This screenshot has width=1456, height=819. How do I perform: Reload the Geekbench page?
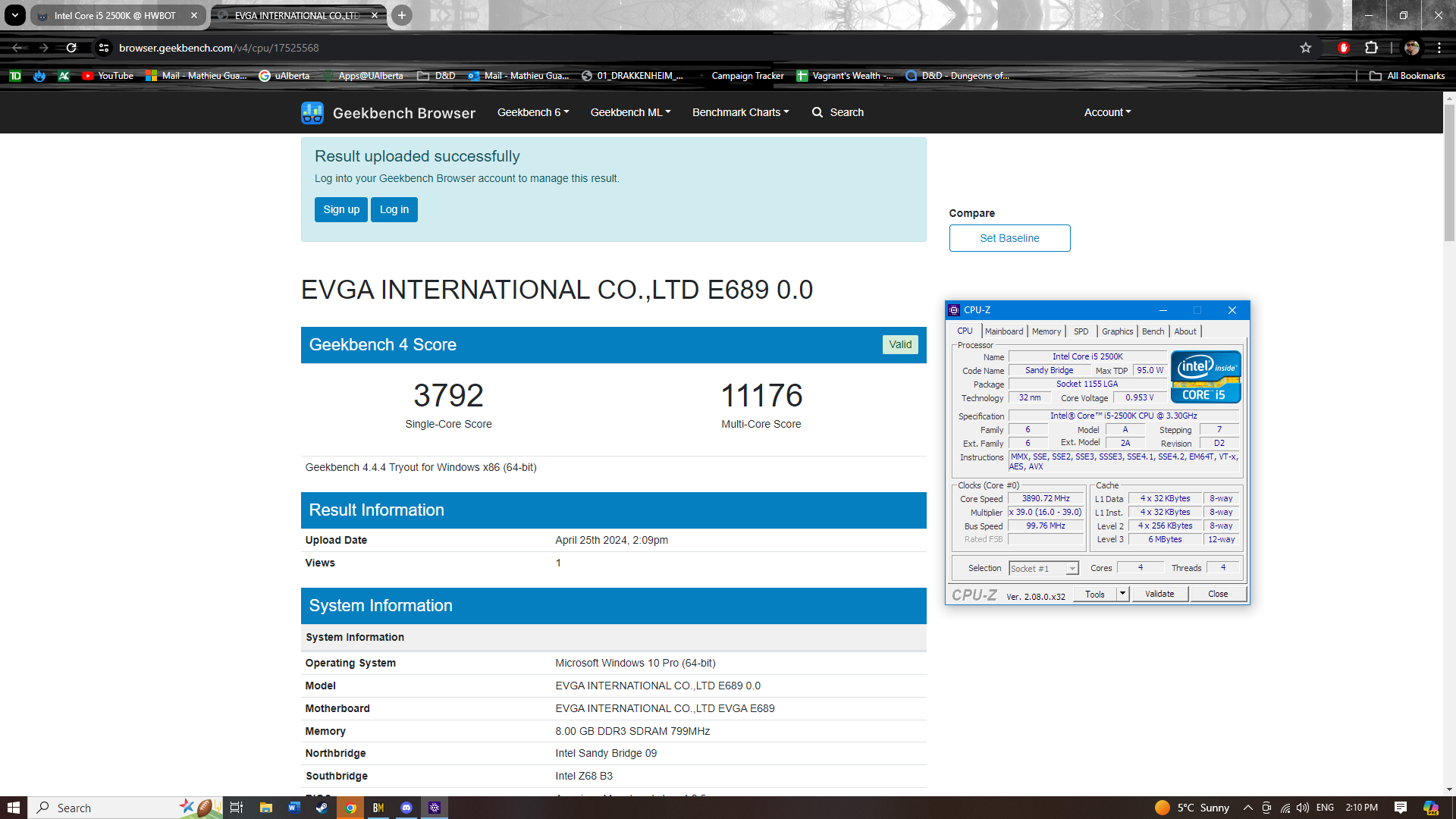71,48
